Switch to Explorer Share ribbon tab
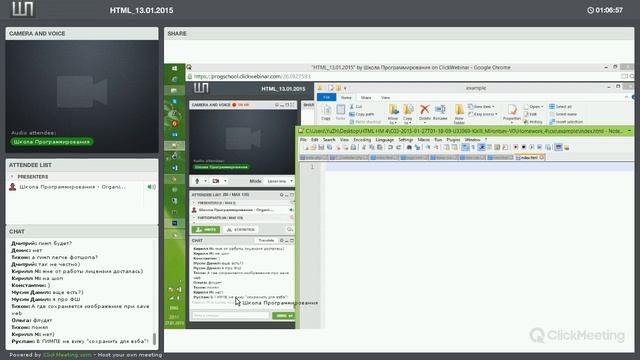Image resolution: width=640 pixels, height=360 pixels. (366, 98)
